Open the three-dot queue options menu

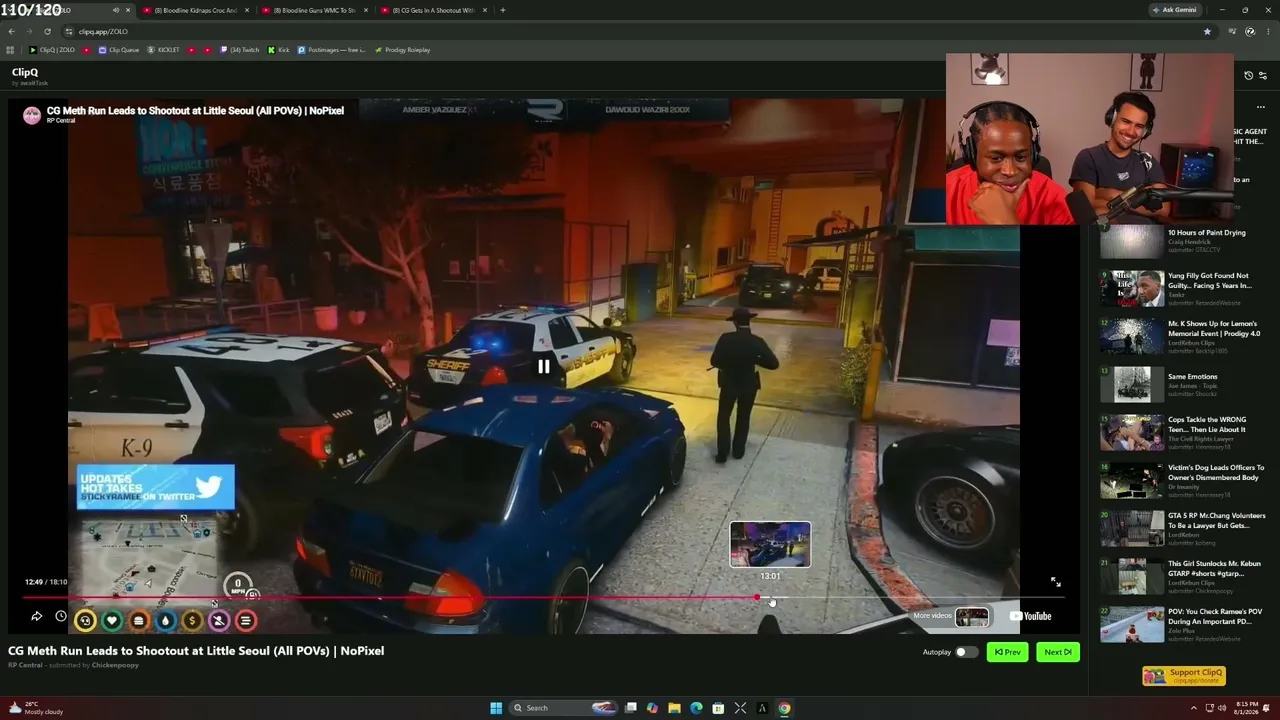pyautogui.click(x=1260, y=107)
